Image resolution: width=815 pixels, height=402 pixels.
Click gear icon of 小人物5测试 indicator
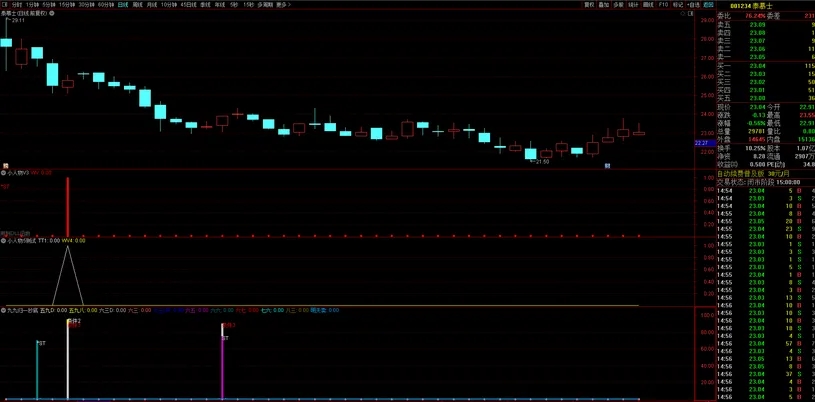[x=4, y=240]
